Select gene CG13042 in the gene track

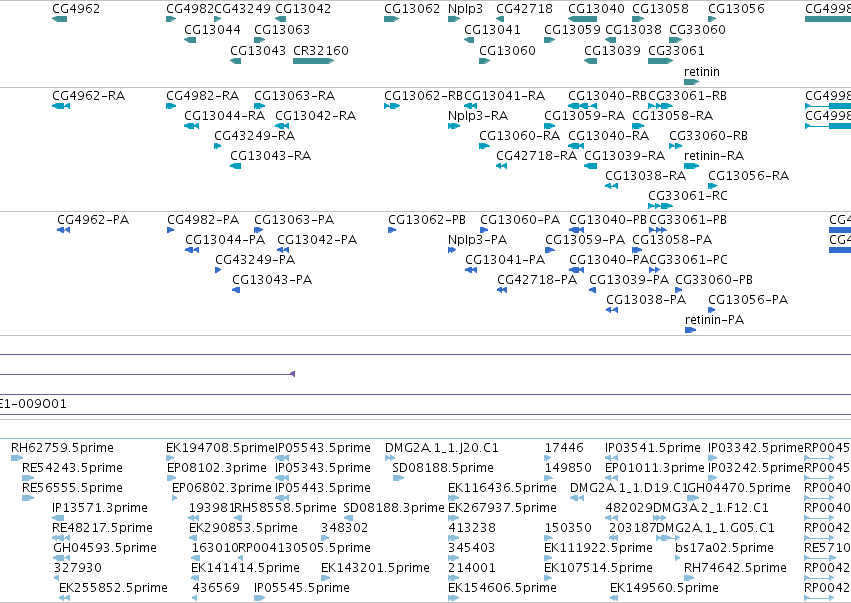point(303,9)
